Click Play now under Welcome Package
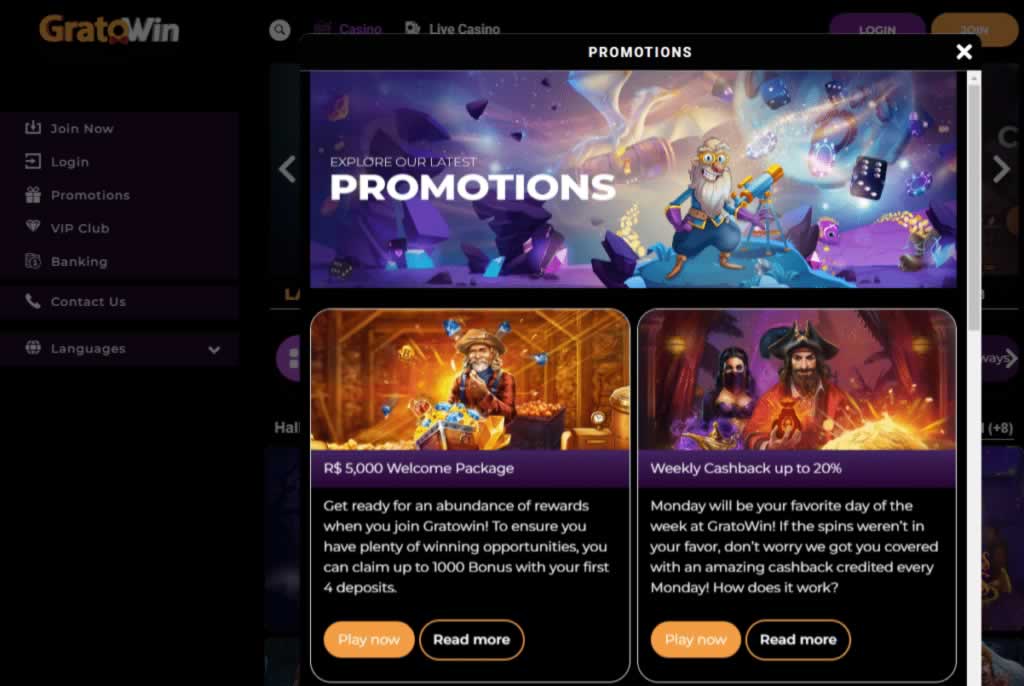This screenshot has width=1024, height=686. [x=369, y=640]
